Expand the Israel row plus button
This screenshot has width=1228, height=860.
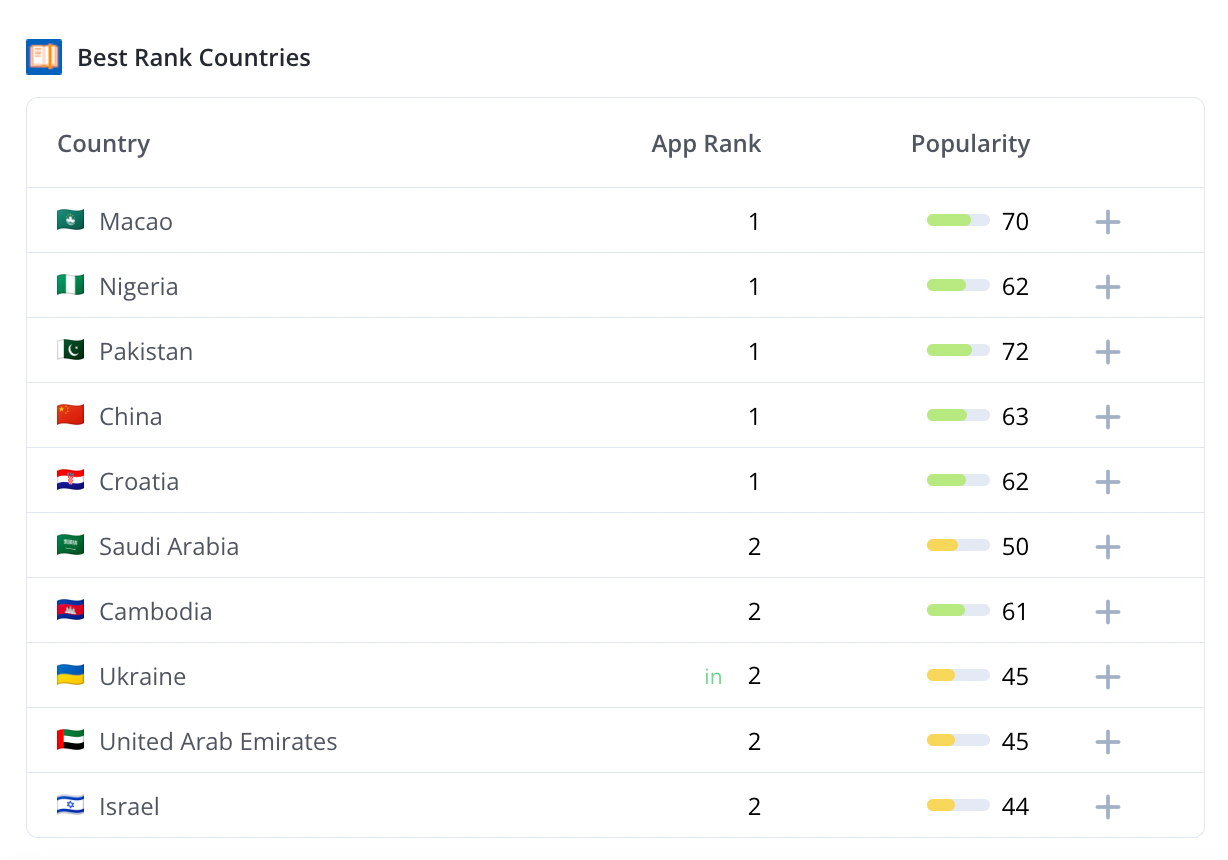1107,807
